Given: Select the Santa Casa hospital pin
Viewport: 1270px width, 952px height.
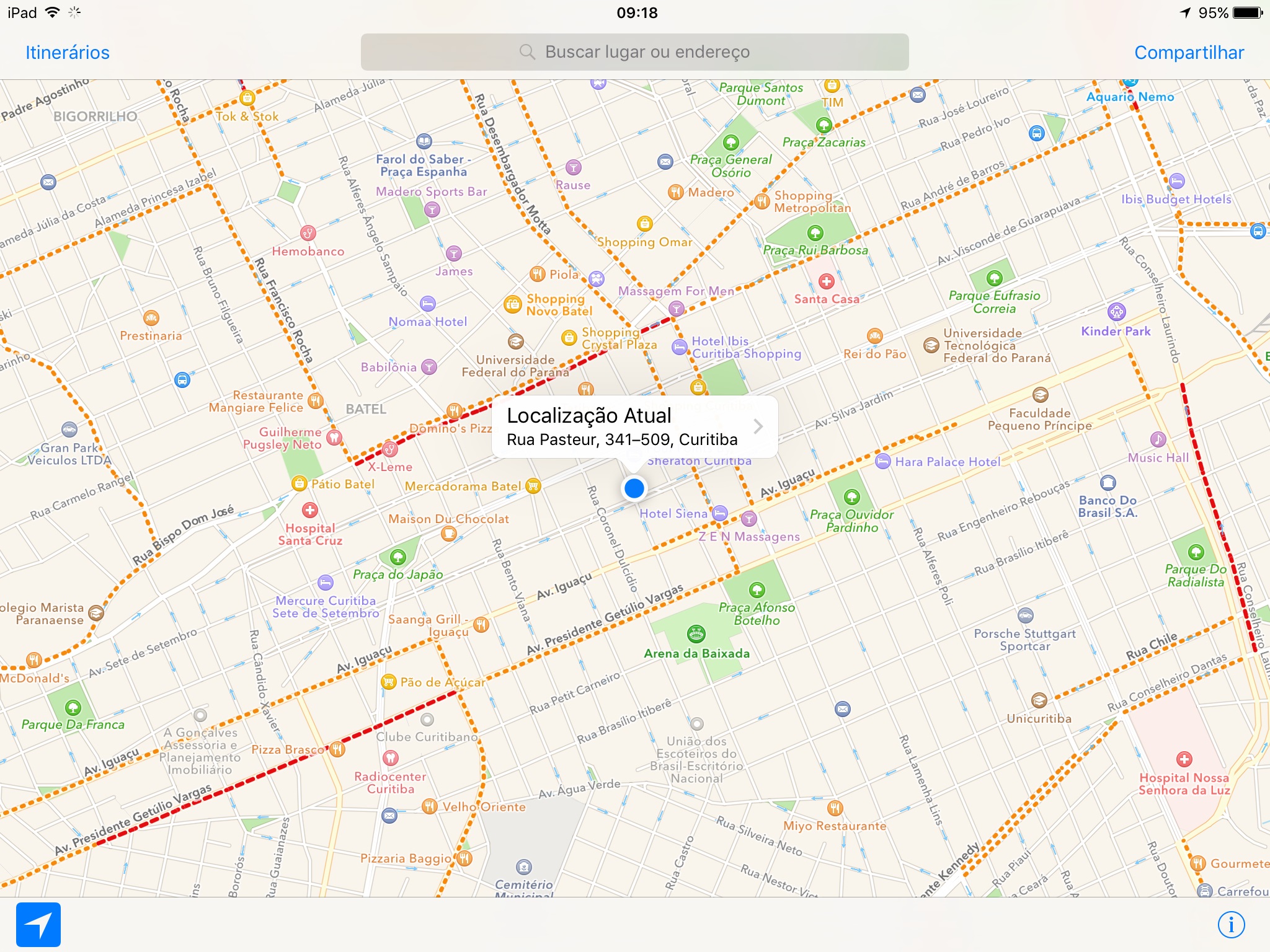Looking at the screenshot, I should (x=826, y=282).
